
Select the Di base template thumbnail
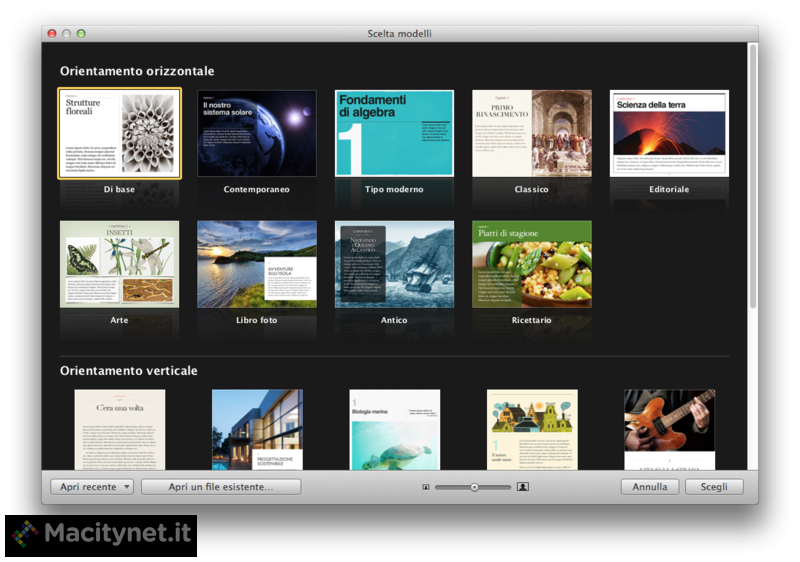tap(119, 133)
